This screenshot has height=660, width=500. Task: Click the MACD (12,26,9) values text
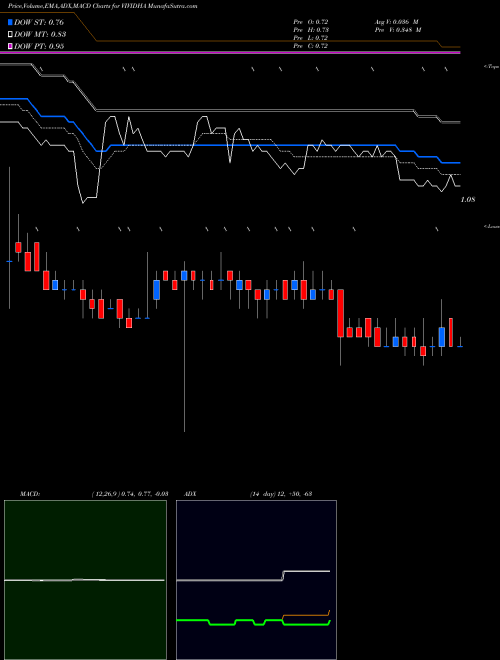point(130,494)
